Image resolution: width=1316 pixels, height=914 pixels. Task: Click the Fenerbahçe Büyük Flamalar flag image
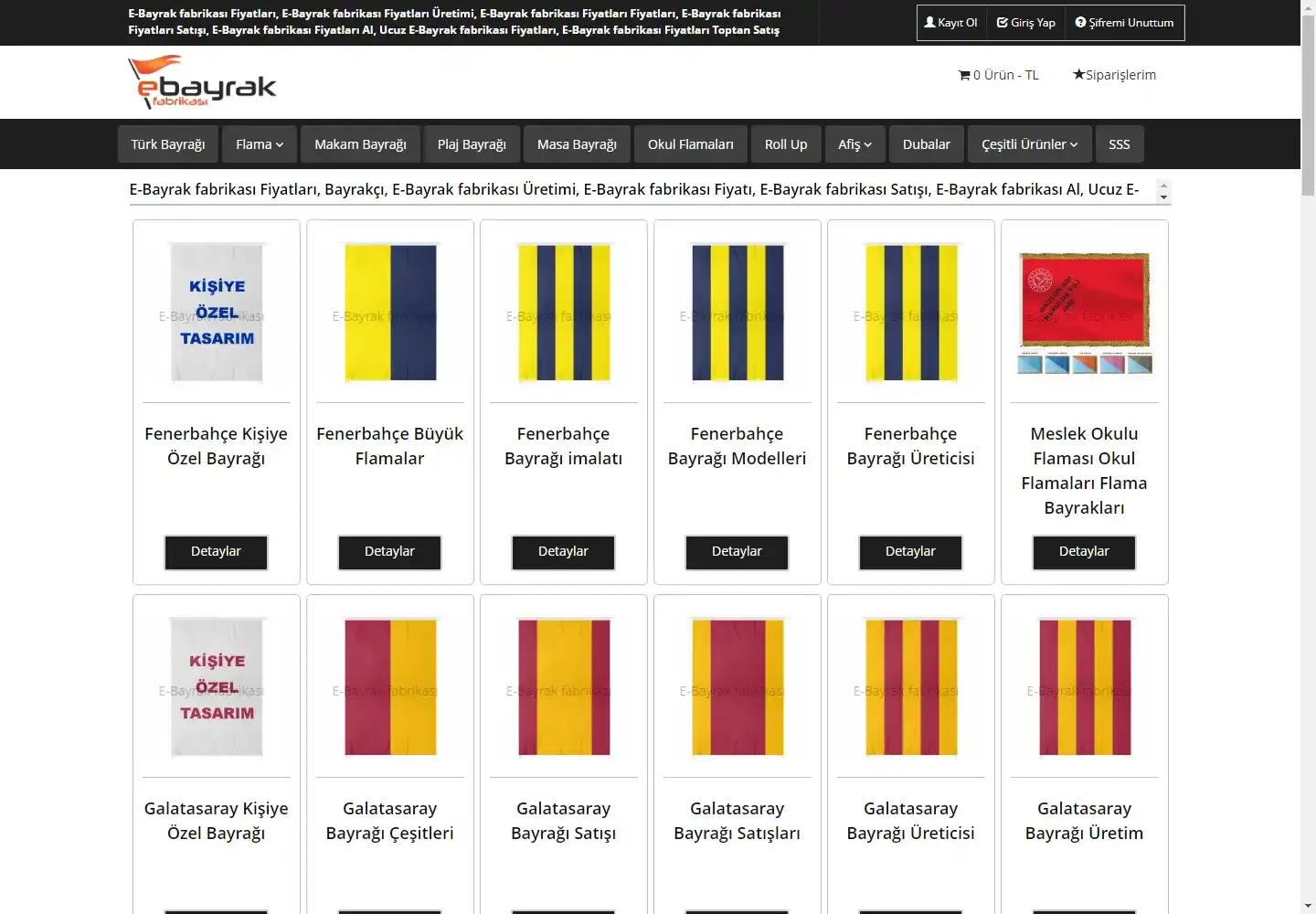tap(390, 312)
